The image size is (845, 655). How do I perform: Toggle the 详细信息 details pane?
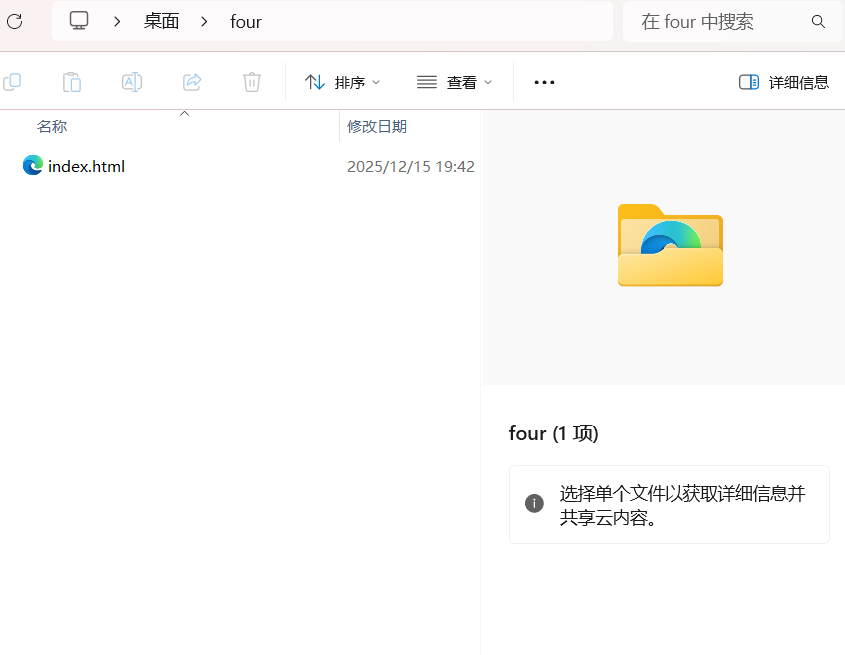click(784, 82)
